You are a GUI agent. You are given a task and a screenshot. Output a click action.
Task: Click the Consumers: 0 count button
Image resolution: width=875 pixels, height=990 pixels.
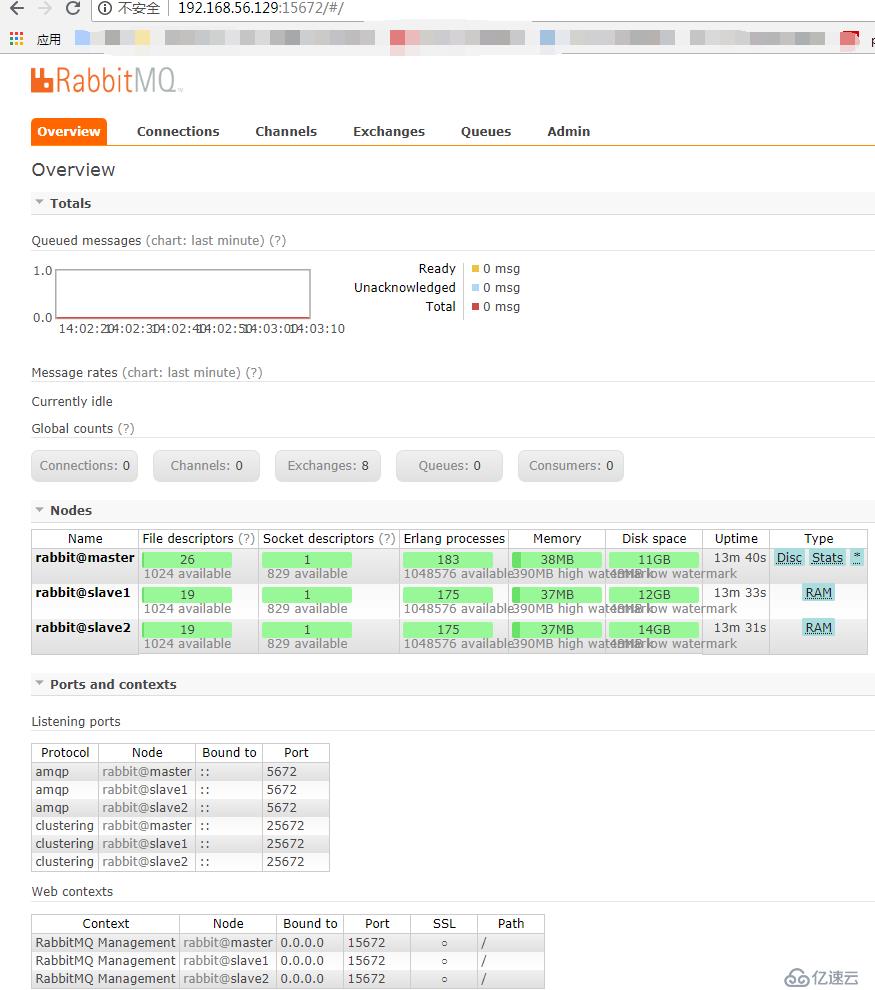[x=571, y=466]
